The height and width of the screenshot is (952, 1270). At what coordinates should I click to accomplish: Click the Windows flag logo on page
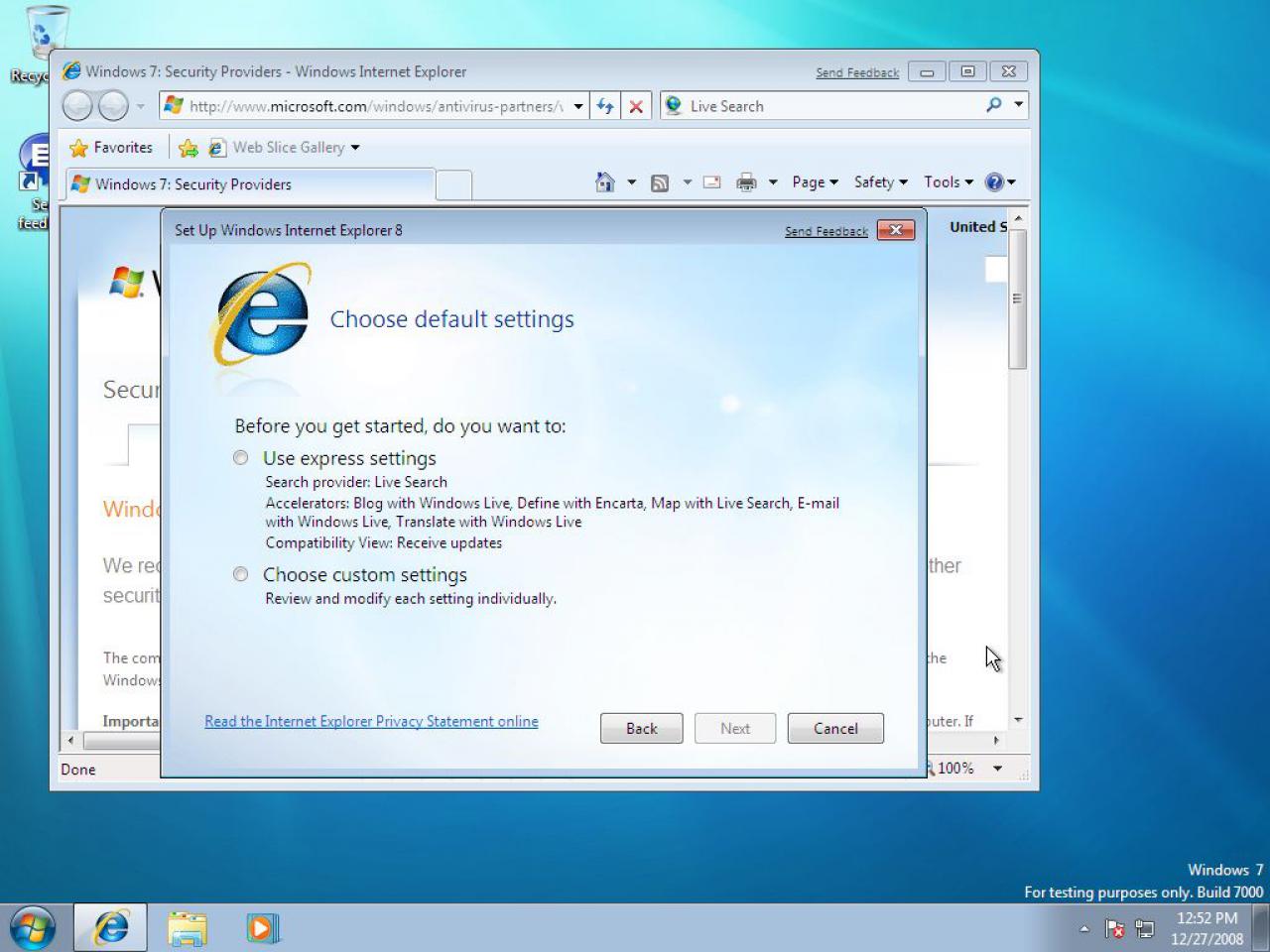[x=126, y=282]
